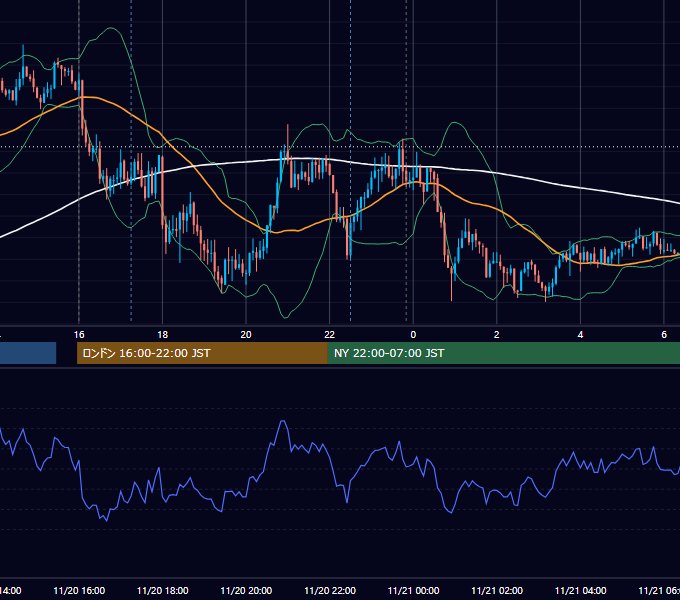Click the 11/20 20:00 date label

click(x=246, y=591)
